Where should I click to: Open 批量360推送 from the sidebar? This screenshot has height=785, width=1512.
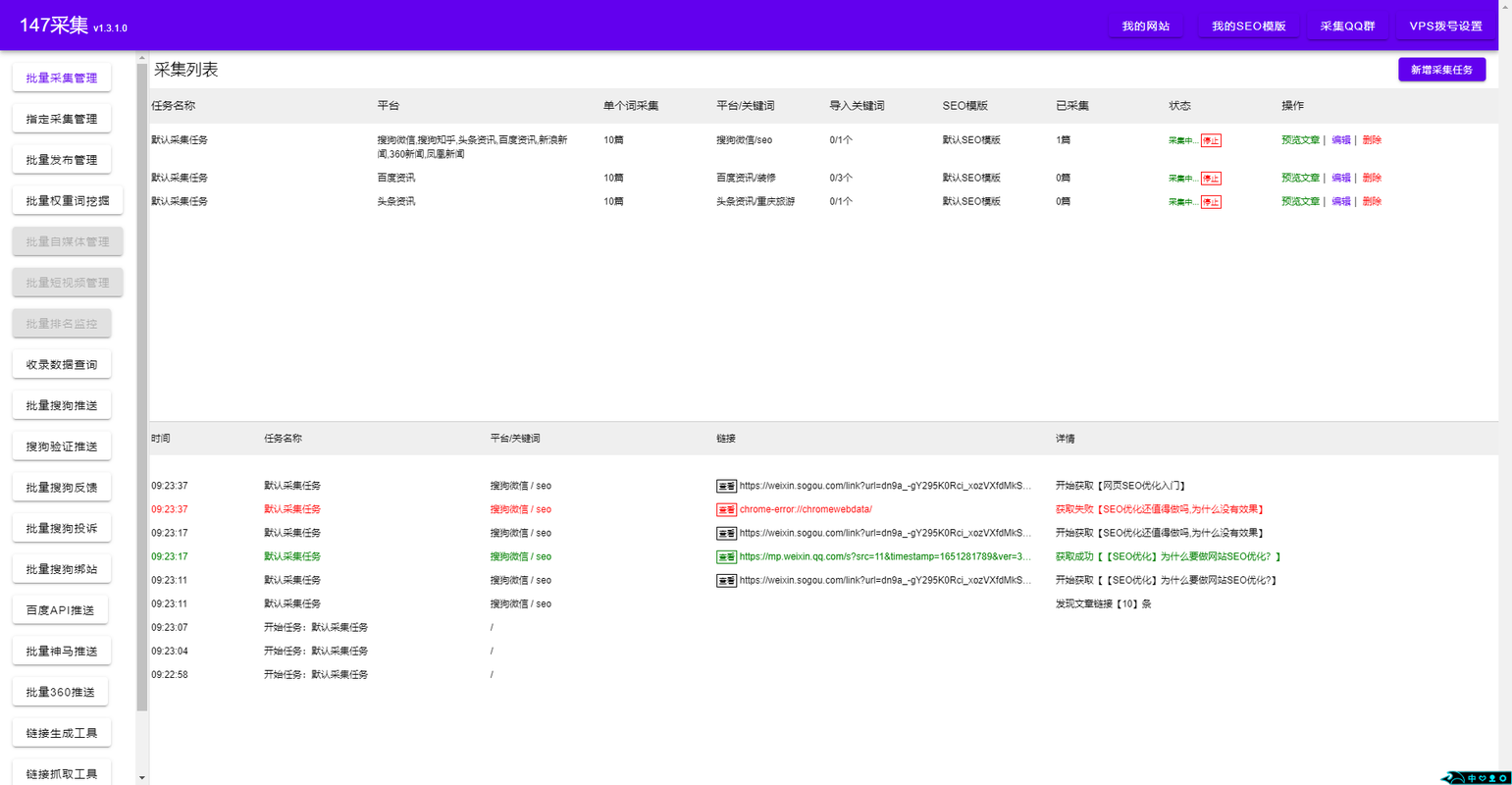(60, 692)
